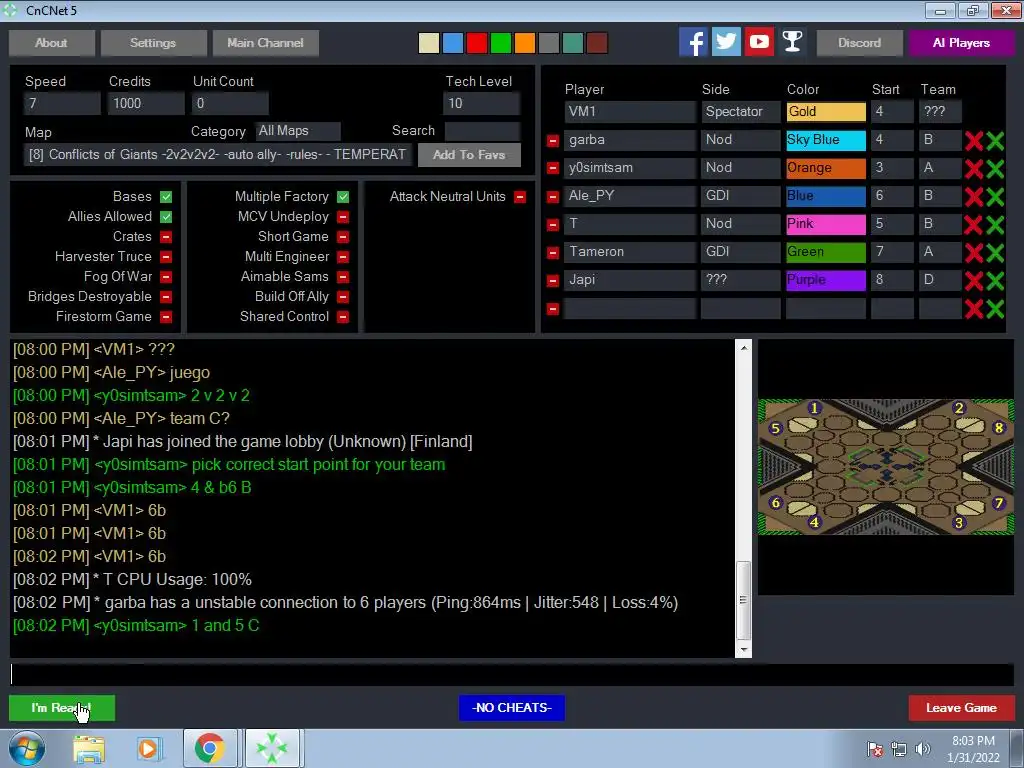Switch to Google Chrome in the taskbar
The height and width of the screenshot is (768, 1024).
(209, 748)
